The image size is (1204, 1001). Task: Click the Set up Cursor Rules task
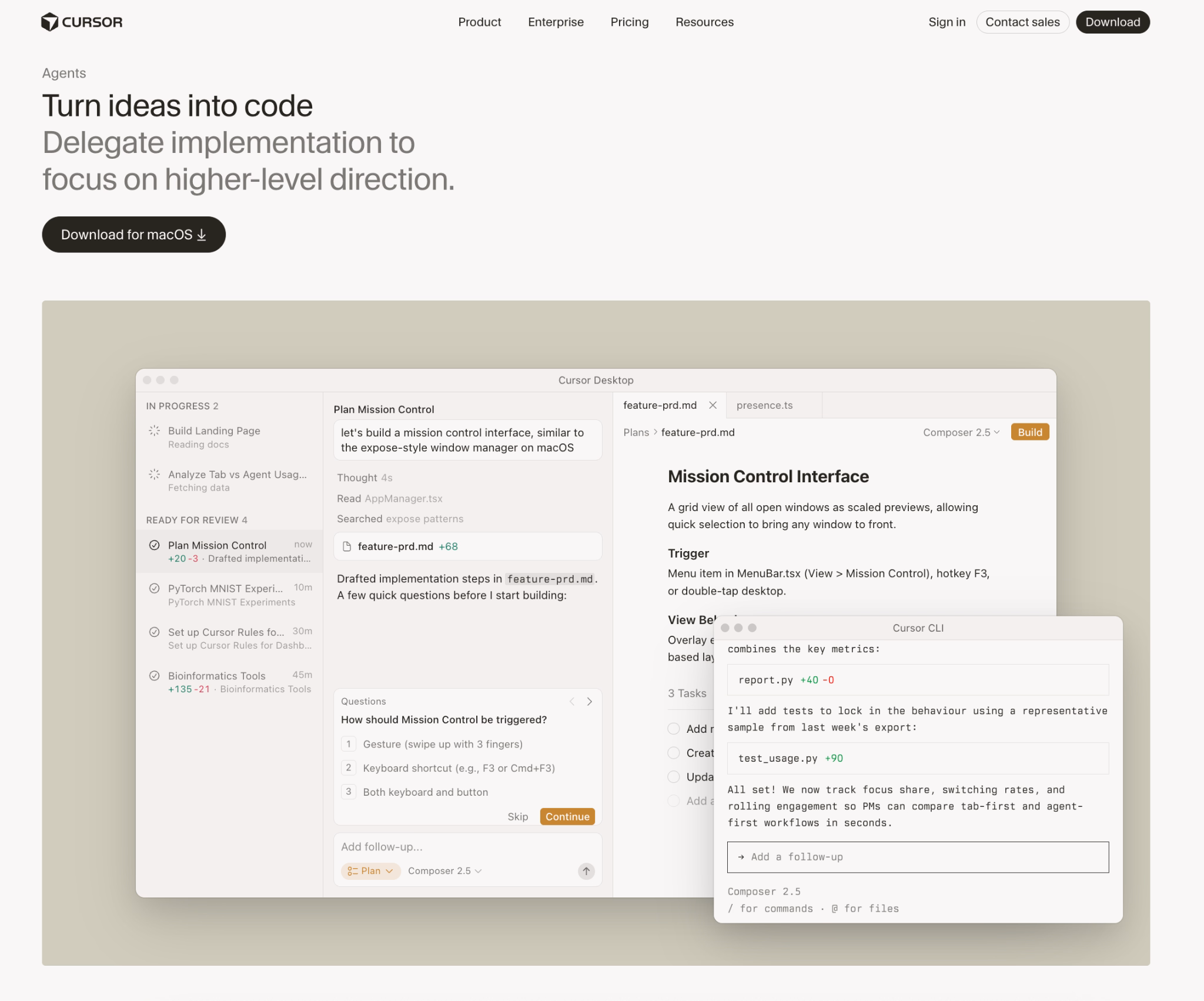[229, 638]
